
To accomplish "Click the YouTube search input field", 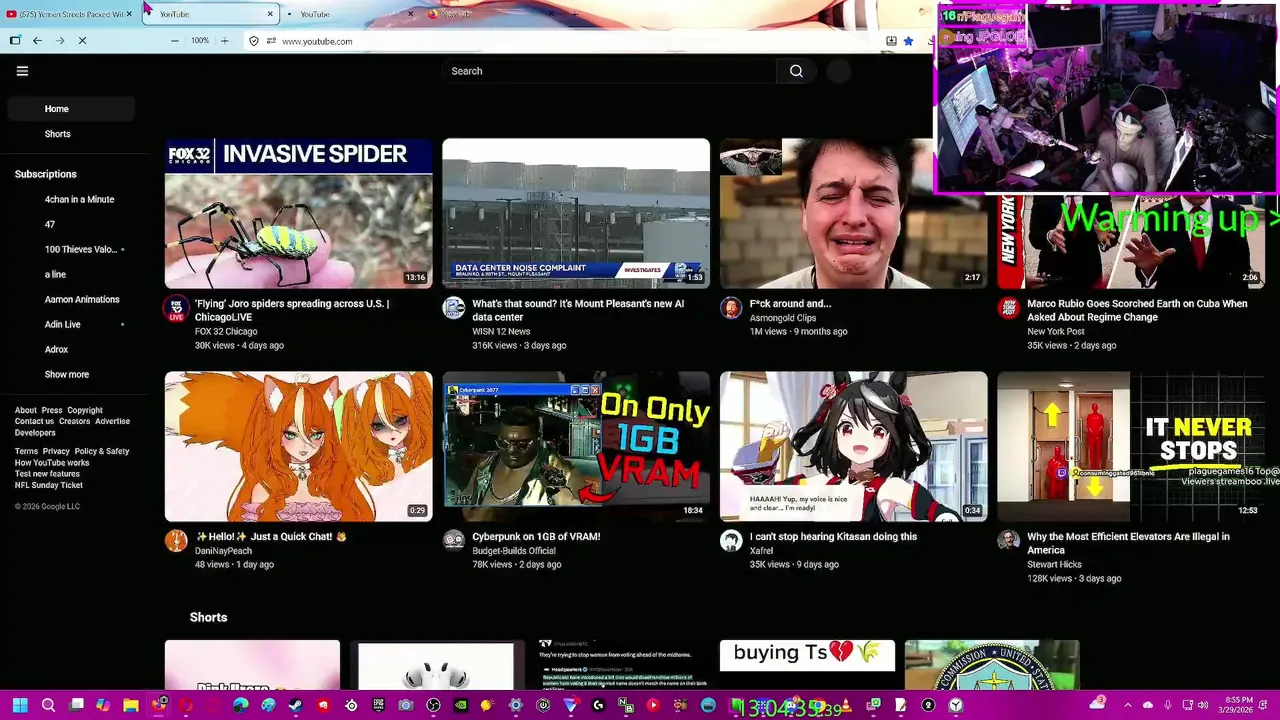I will 609,71.
